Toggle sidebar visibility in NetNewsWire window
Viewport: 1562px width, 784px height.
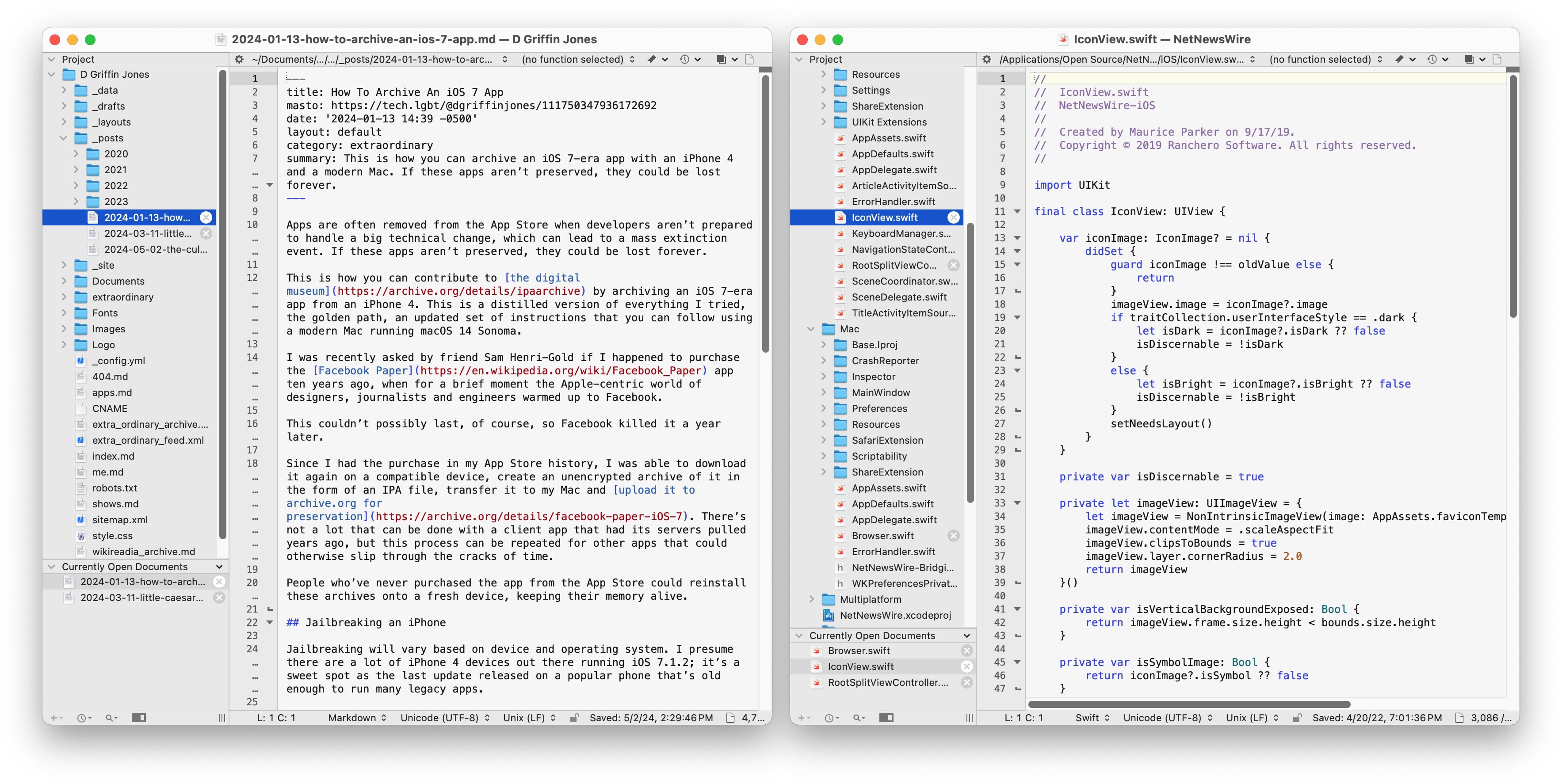pyautogui.click(x=886, y=717)
